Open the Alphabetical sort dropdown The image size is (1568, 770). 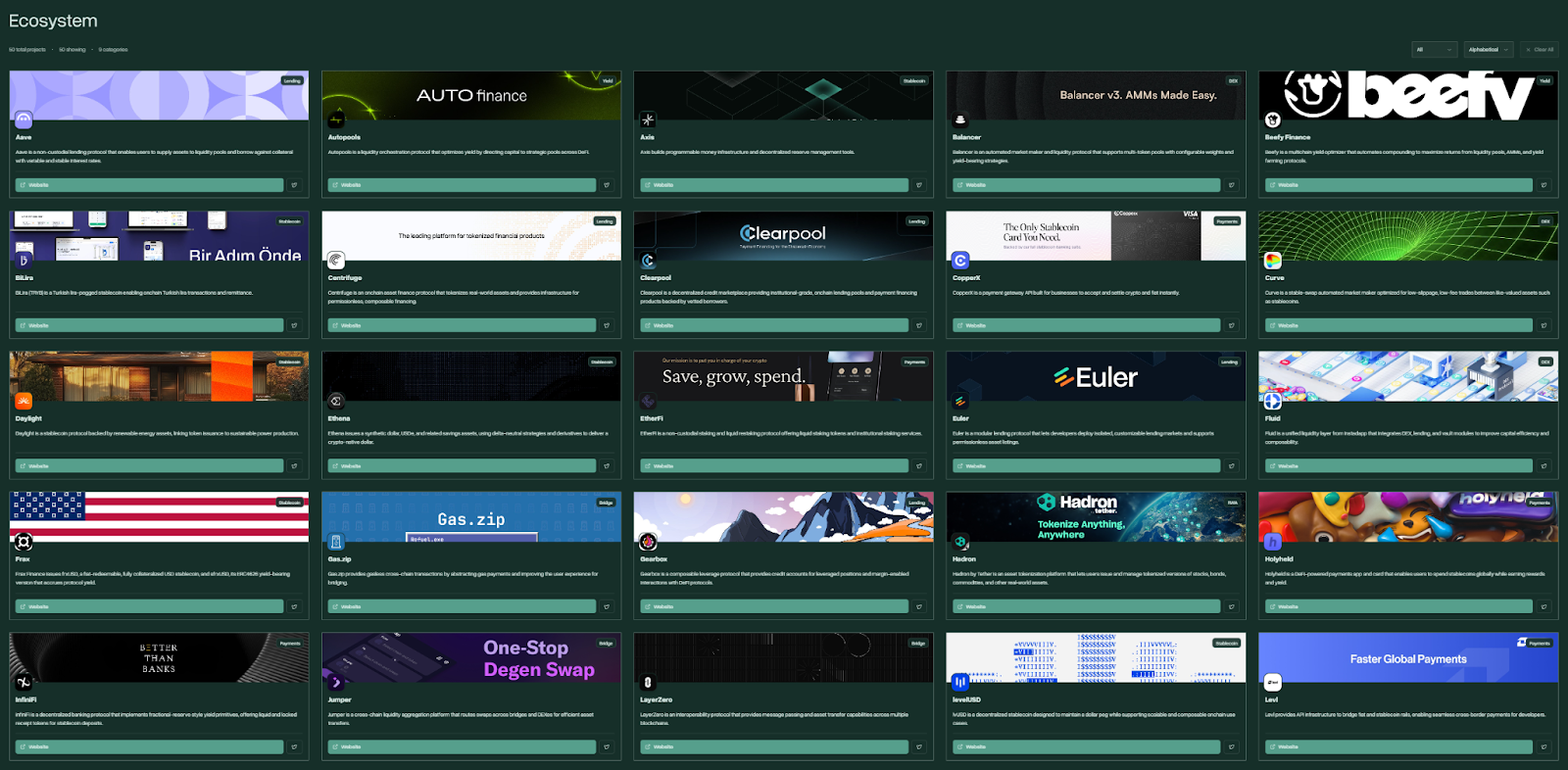[1490, 49]
